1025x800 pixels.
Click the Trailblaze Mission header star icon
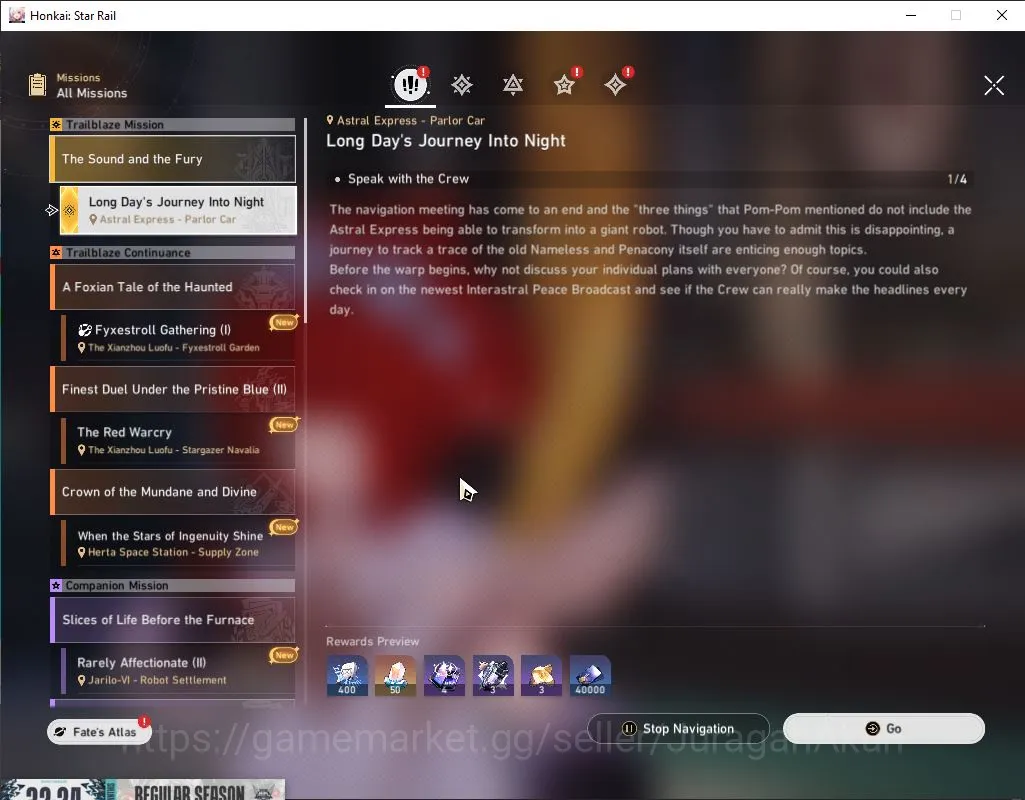[56, 124]
